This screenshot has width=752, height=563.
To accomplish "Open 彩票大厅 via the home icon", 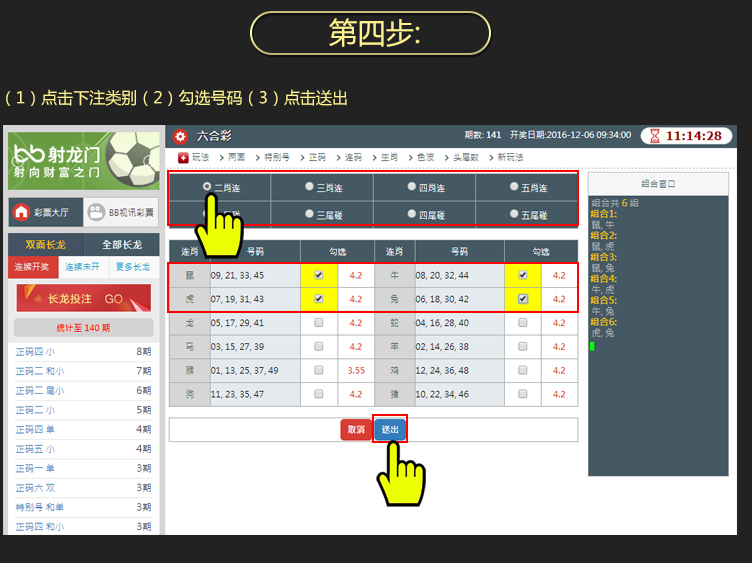I will (x=21, y=212).
